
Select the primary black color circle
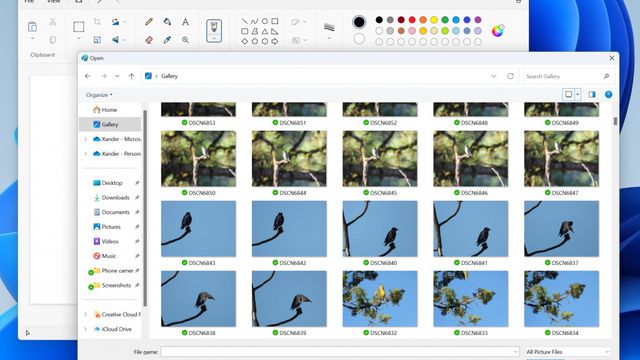[359, 22]
